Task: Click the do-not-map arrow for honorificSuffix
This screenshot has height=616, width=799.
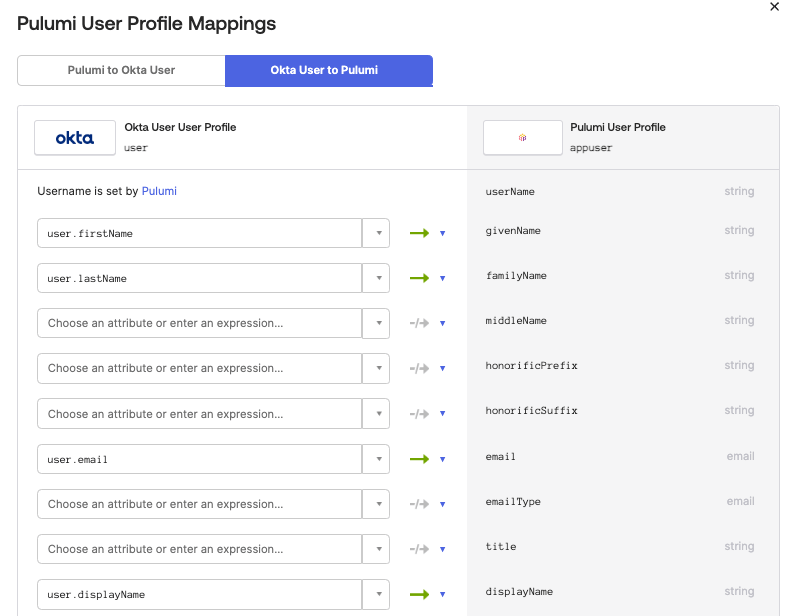Action: pyautogui.click(x=419, y=414)
